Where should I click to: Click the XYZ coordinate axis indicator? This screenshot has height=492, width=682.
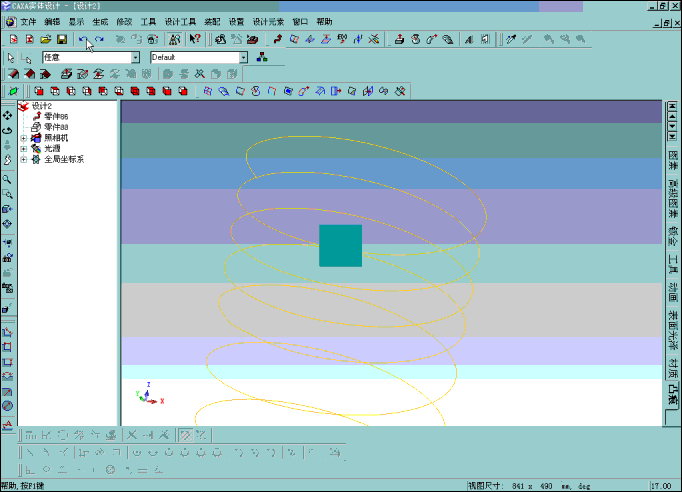150,394
